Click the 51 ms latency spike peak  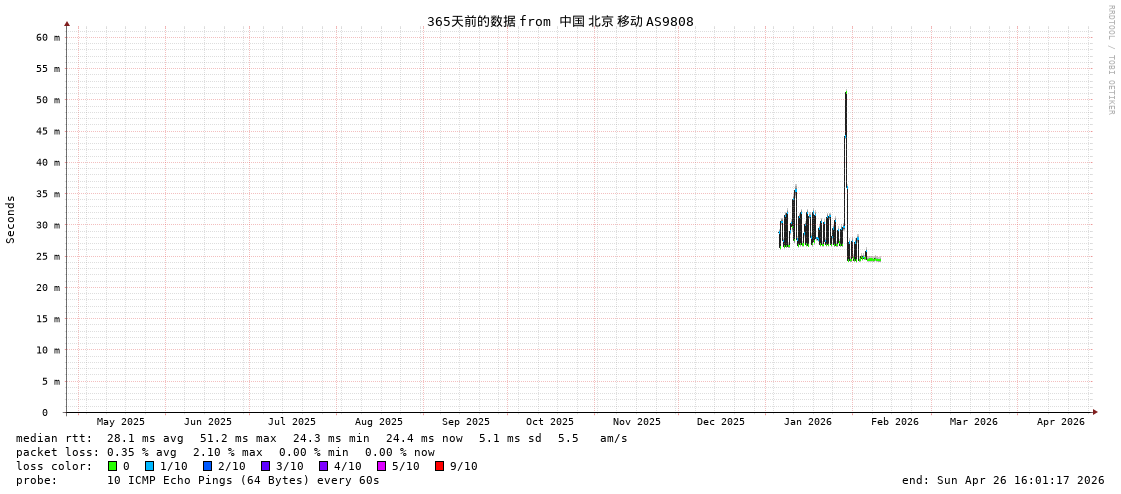[x=846, y=93]
